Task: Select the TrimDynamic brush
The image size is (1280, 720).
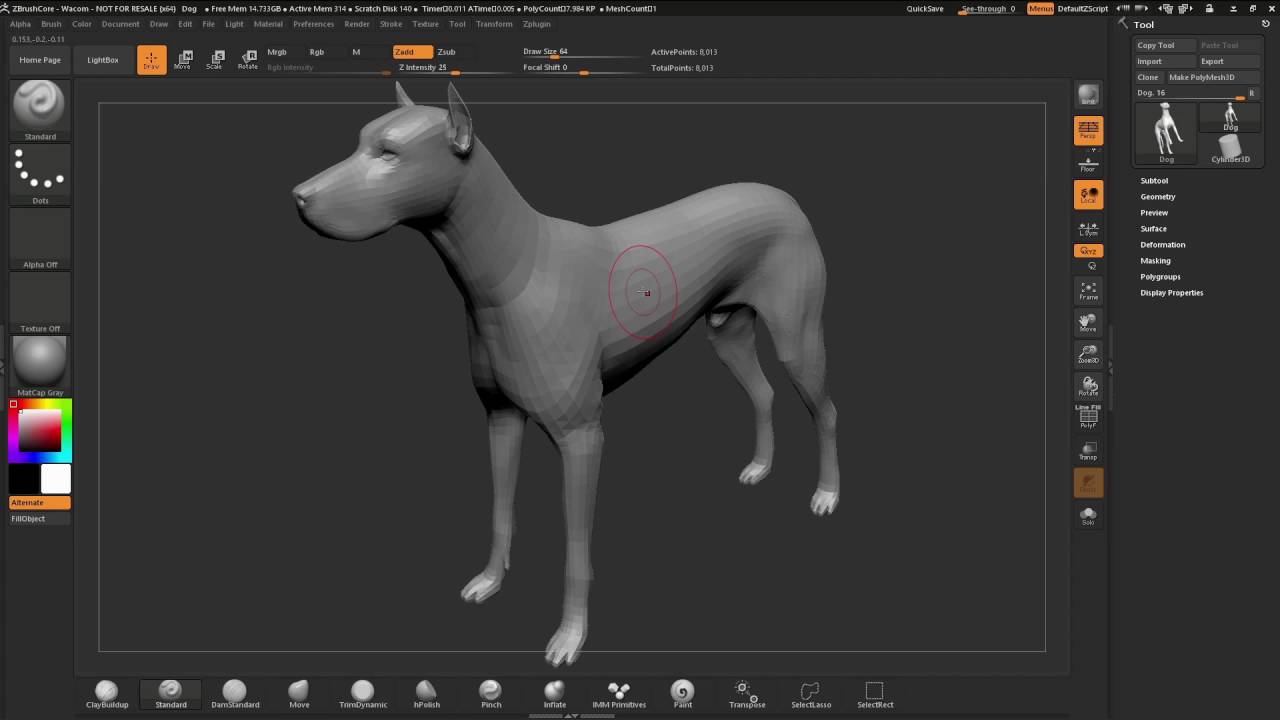Action: tap(363, 694)
